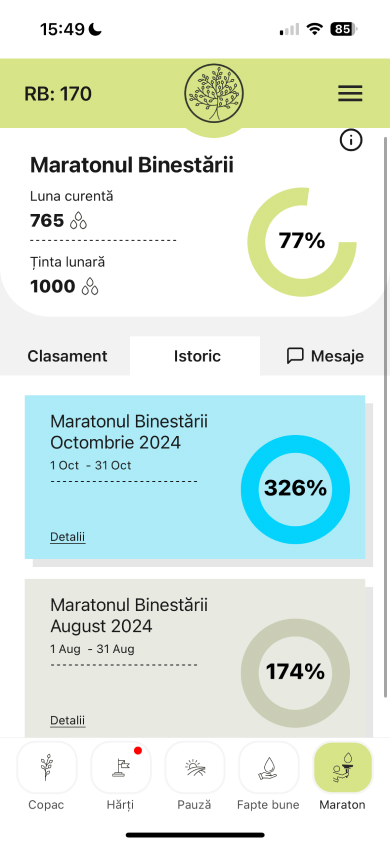Image resolution: width=390 pixels, height=844 pixels.
Task: Tap the drops icon beside 1000 target
Action: (90, 286)
